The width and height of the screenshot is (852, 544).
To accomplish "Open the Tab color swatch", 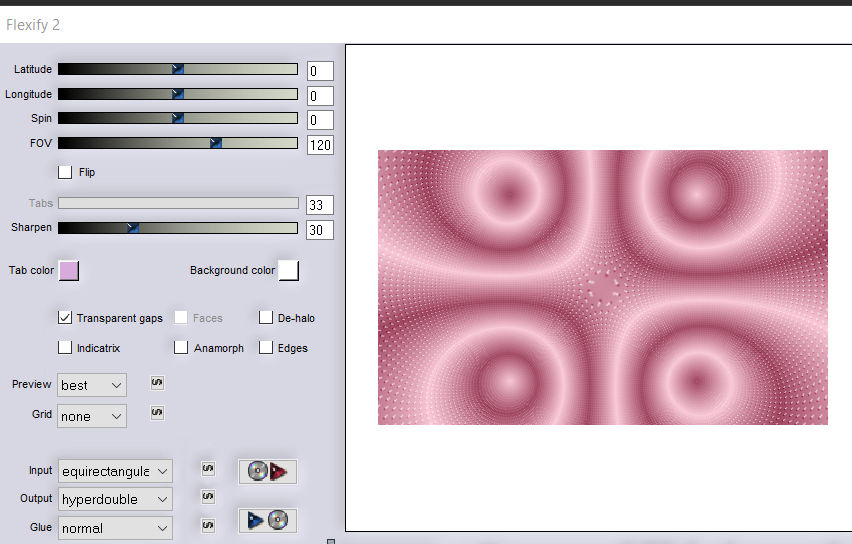I will (69, 271).
